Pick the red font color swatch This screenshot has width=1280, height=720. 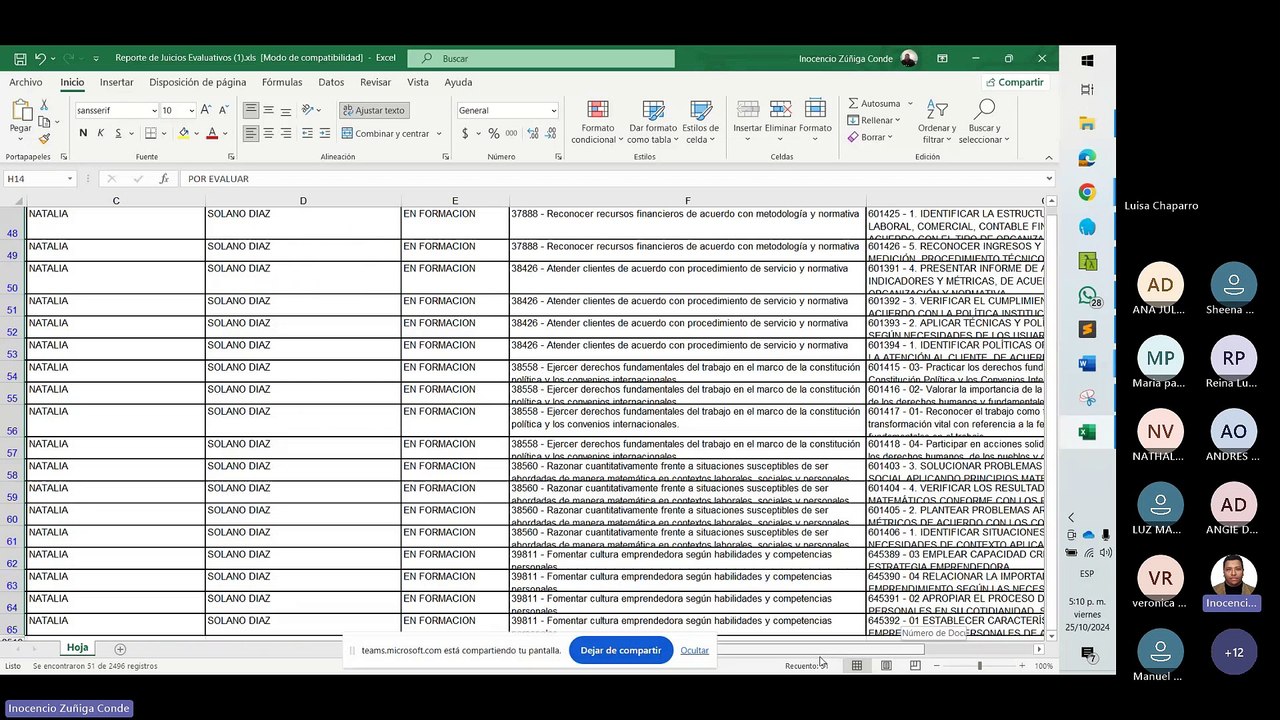click(212, 133)
